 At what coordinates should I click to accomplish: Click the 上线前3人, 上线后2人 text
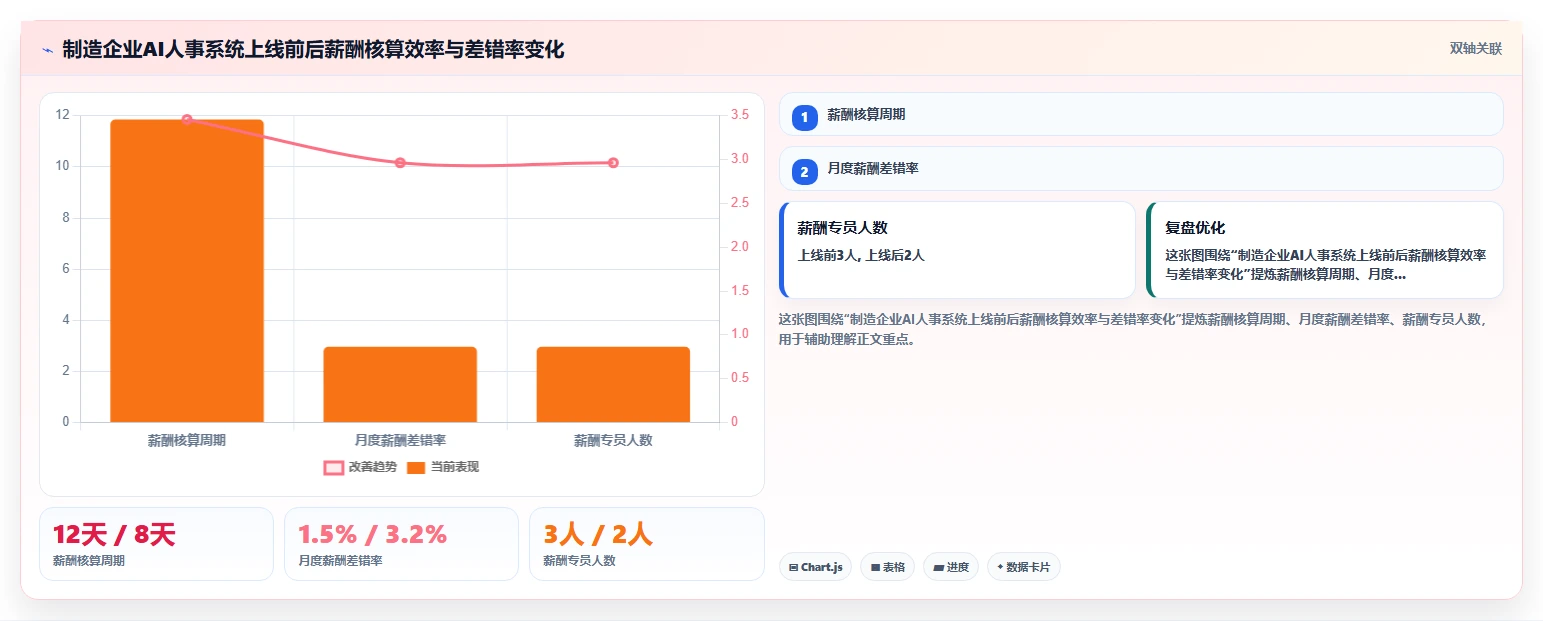pyautogui.click(x=861, y=255)
